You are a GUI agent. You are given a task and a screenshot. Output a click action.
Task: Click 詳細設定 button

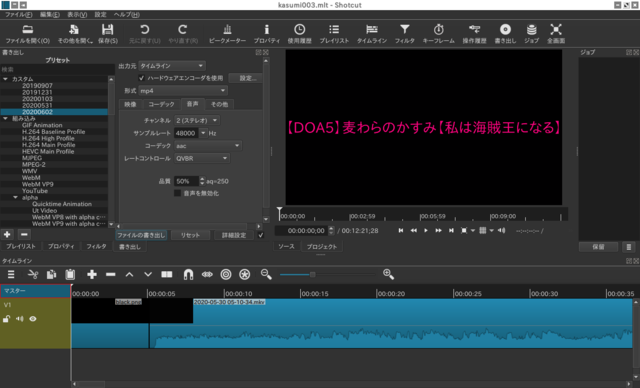click(x=234, y=235)
